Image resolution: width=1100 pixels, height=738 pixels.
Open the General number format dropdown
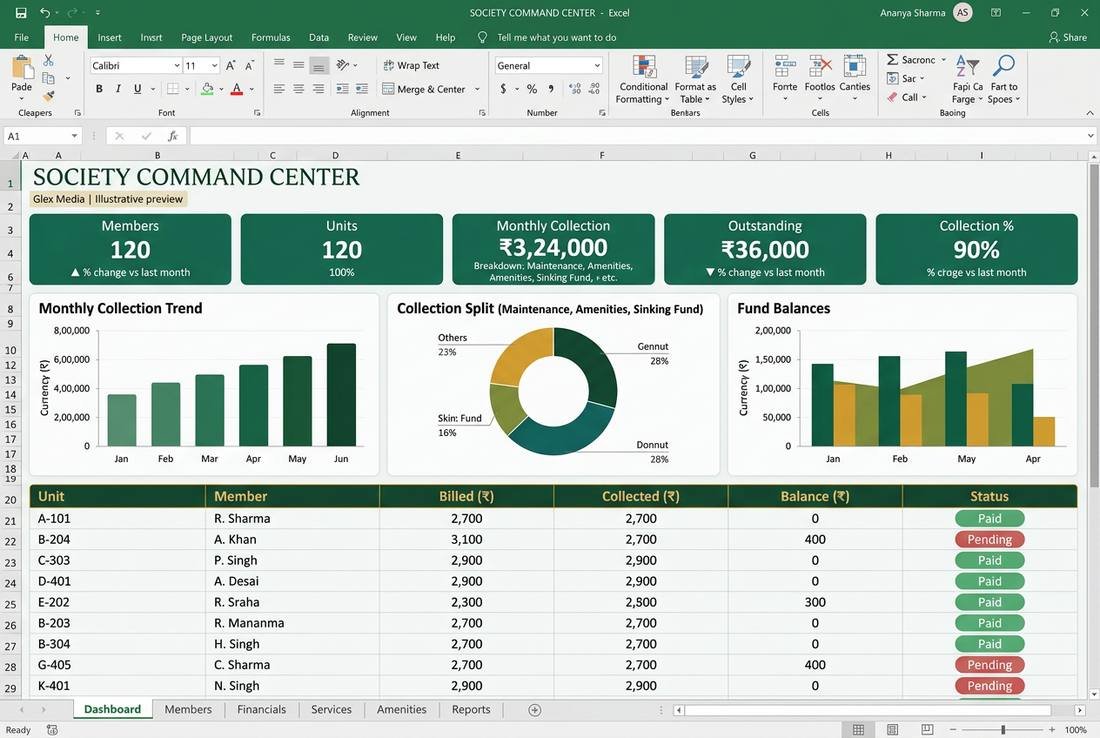tap(597, 65)
